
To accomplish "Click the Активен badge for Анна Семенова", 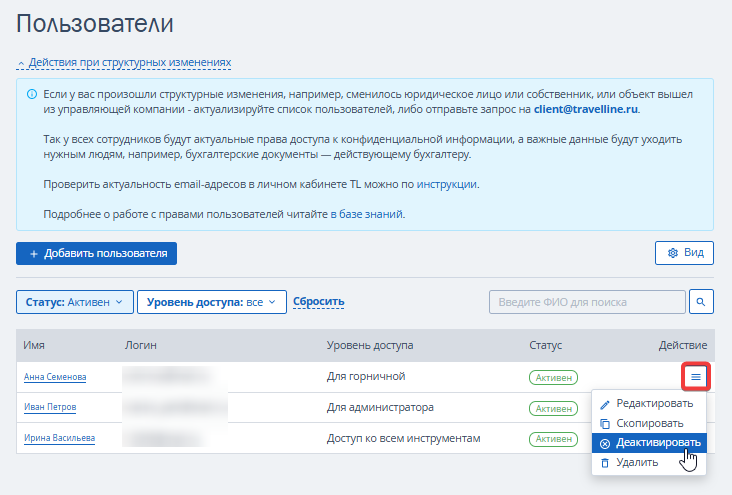I will pos(553,377).
